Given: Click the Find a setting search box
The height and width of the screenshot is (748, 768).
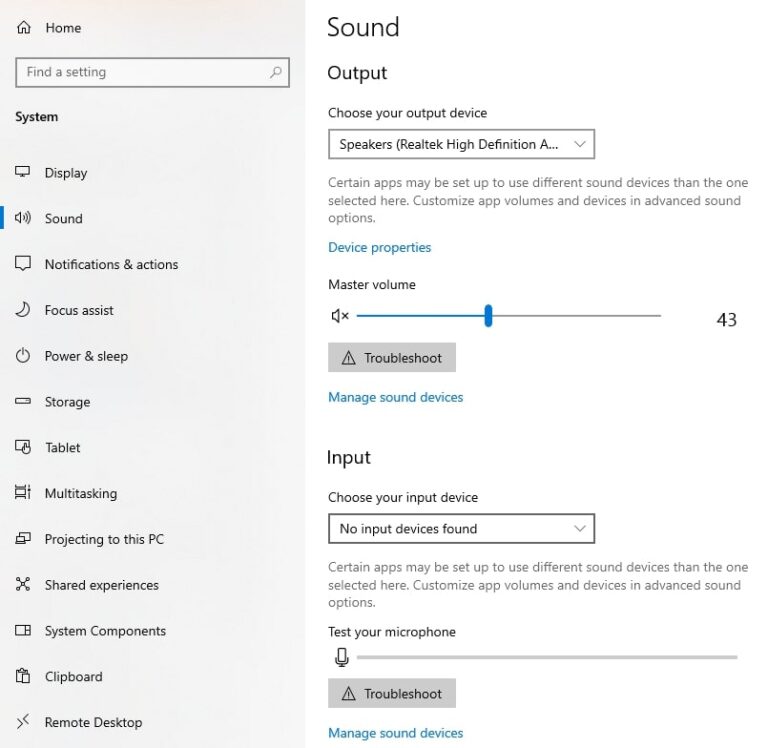Looking at the screenshot, I should coord(152,72).
